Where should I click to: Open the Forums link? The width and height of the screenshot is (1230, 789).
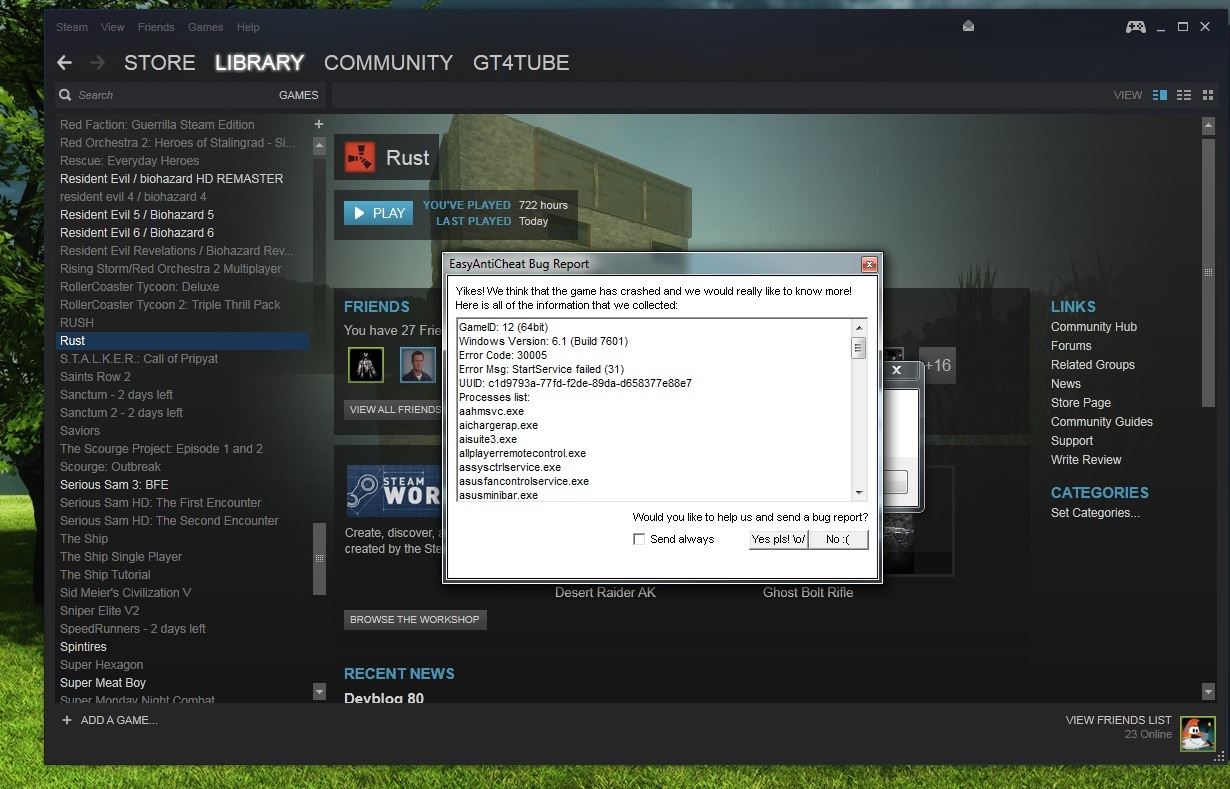[x=1071, y=346]
